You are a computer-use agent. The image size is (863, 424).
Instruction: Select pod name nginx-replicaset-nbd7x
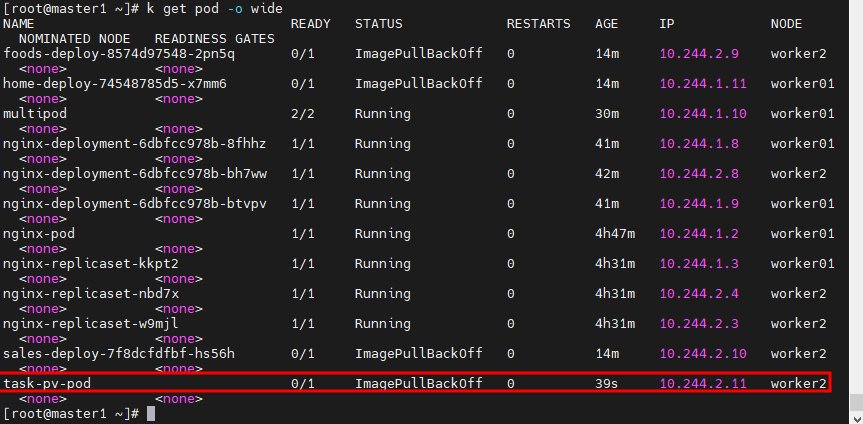pyautogui.click(x=91, y=293)
